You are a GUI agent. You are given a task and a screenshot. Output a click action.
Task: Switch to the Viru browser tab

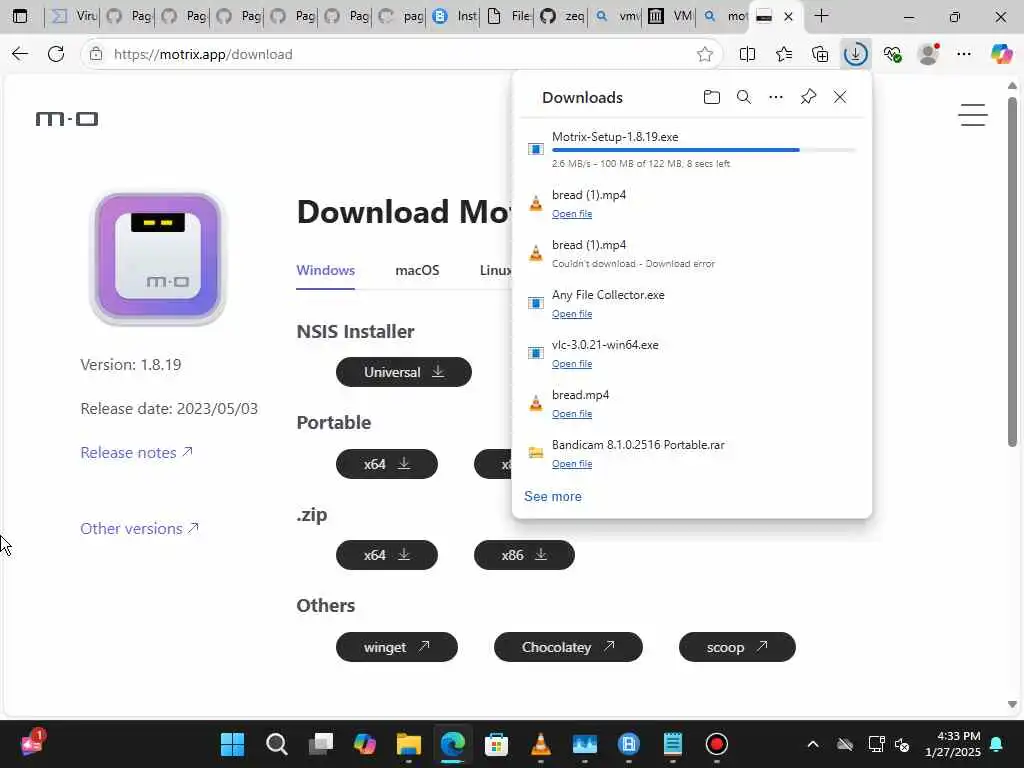(73, 16)
